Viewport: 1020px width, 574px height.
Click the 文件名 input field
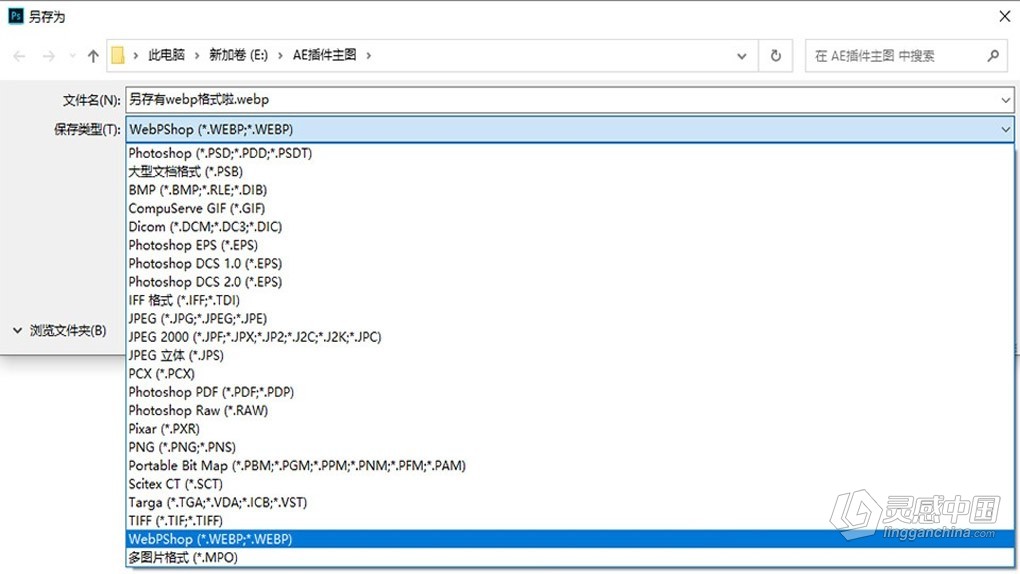(569, 100)
